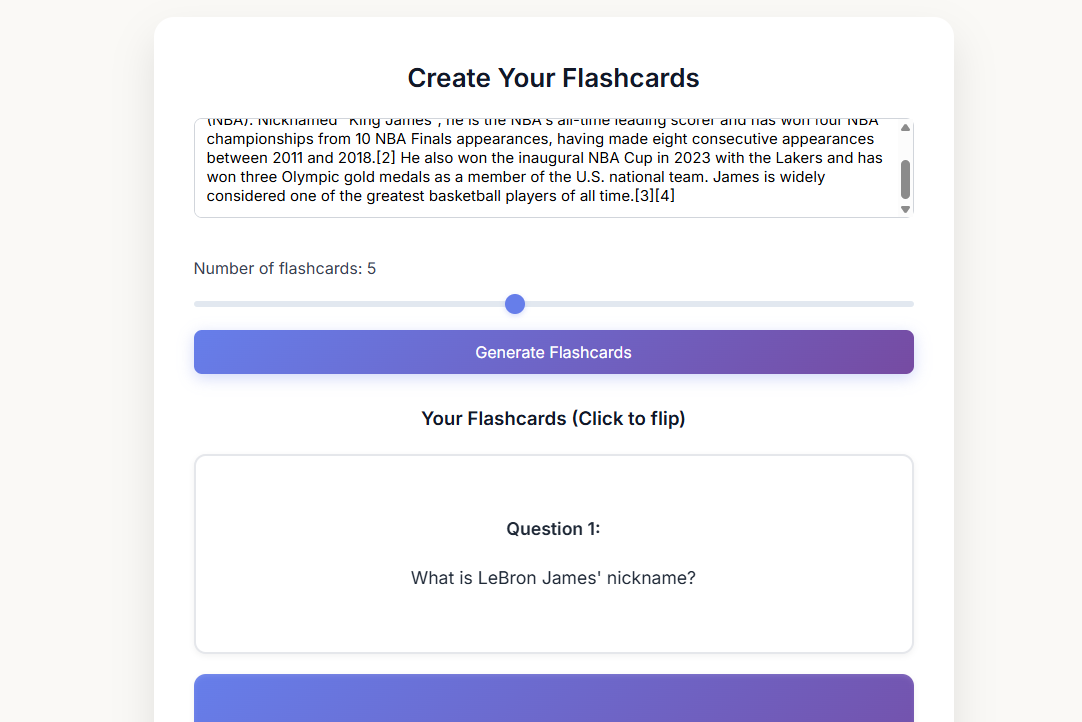Click the LeBron James' nickname question text

click(x=553, y=578)
